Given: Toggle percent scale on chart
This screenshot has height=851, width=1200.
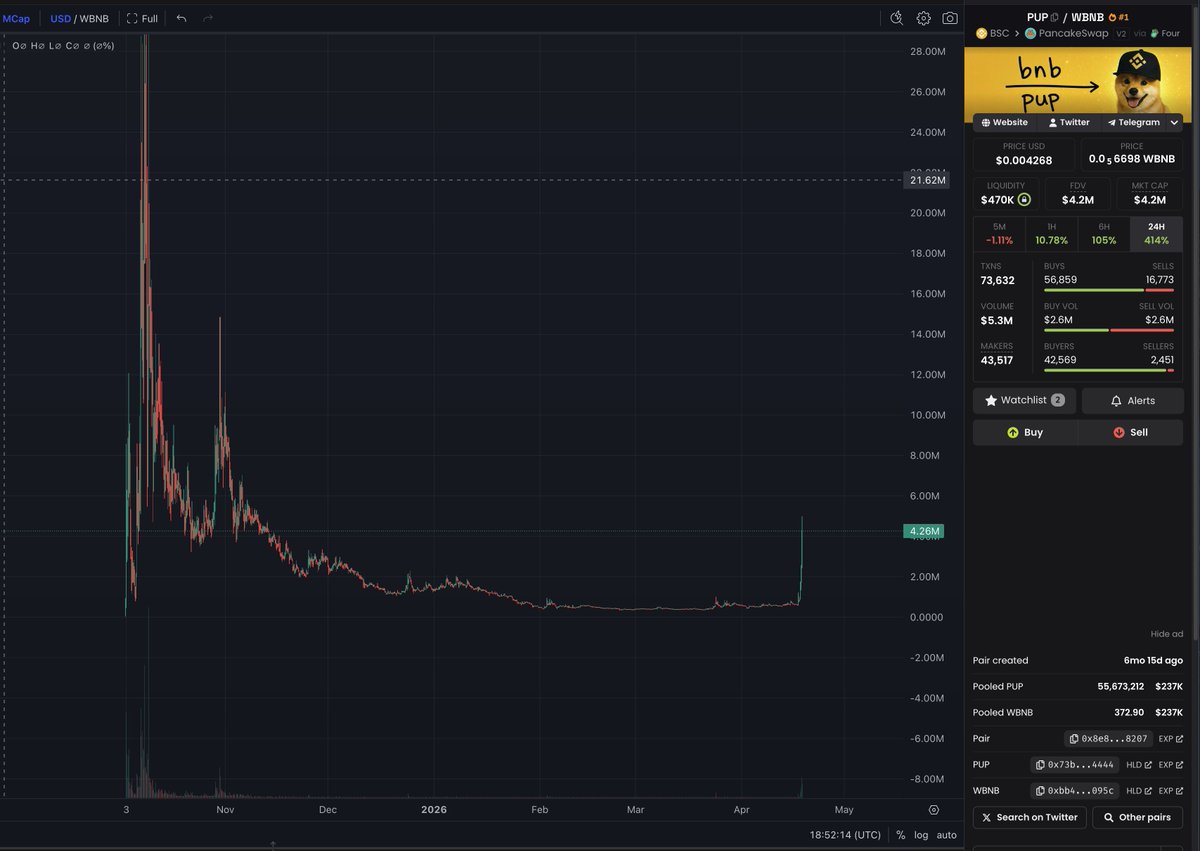Looking at the screenshot, I should pyautogui.click(x=900, y=834).
